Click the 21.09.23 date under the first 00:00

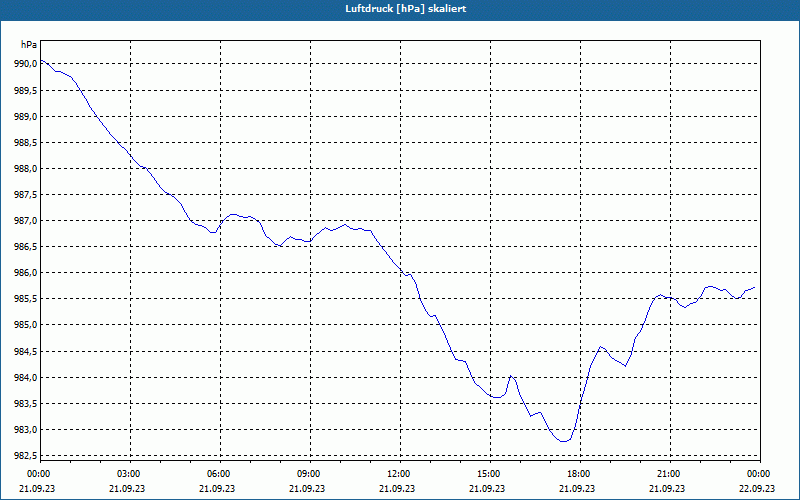click(37, 488)
